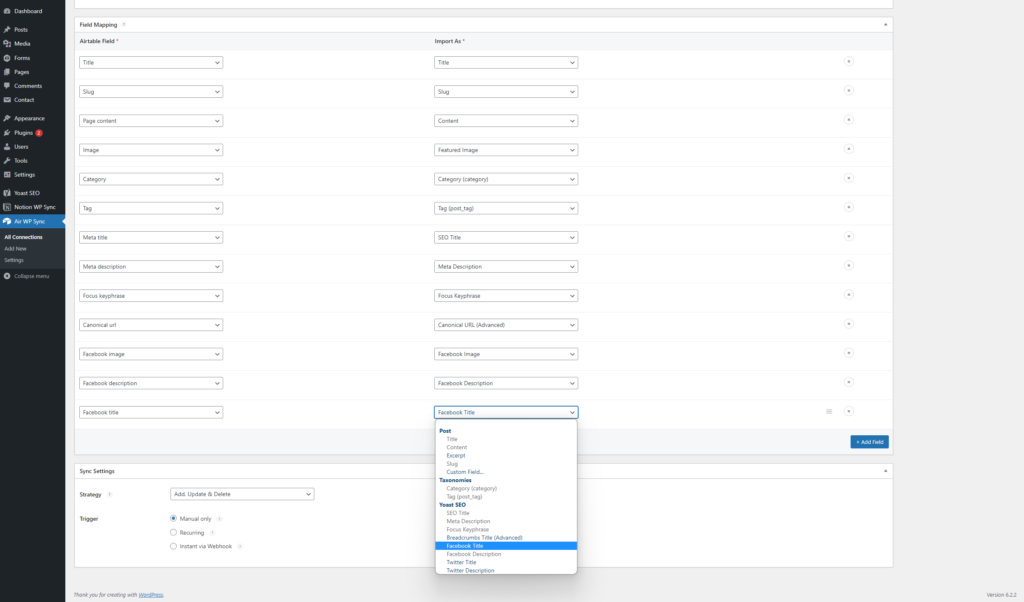This screenshot has height=602, width=1024.
Task: Remove the Focus keyphrase mapping row
Action: coord(848,294)
